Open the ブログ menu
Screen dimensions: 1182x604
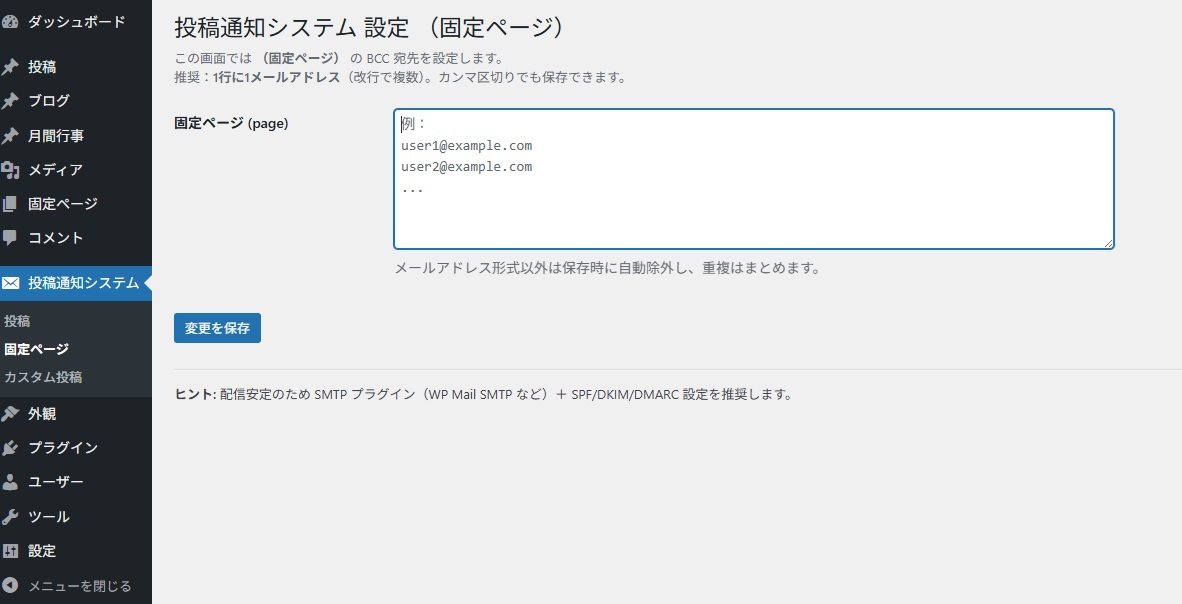[75, 101]
